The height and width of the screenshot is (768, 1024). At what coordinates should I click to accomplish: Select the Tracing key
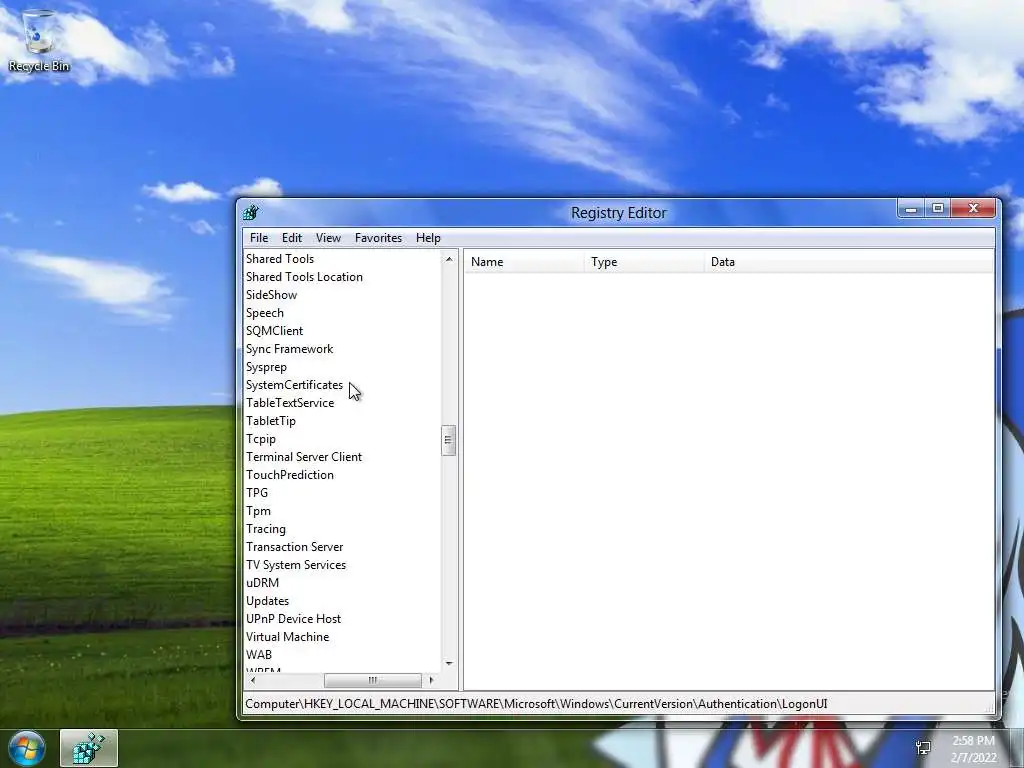pos(266,529)
